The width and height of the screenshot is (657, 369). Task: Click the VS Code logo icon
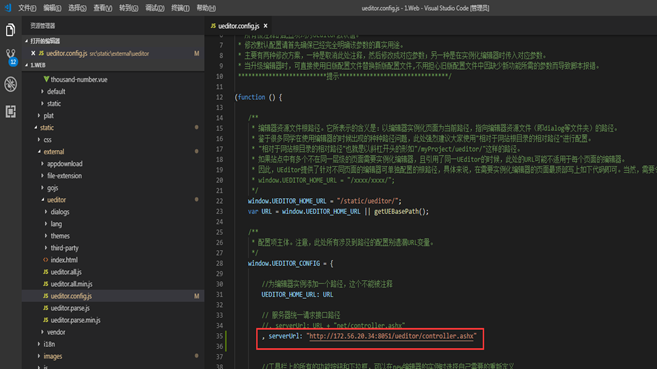click(8, 8)
